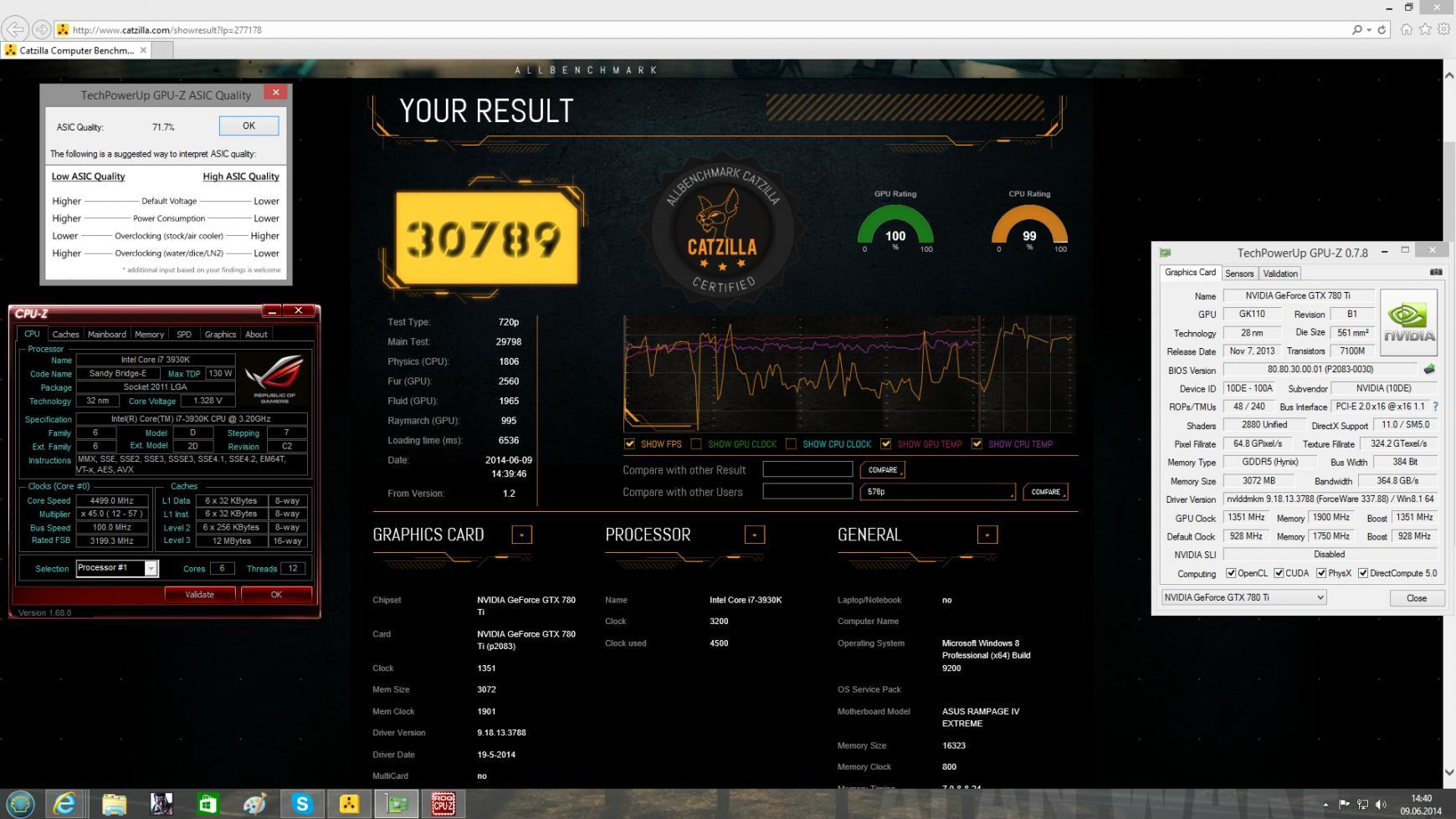
Task: Switch to ROG CPU-Z taskbar icon
Action: tap(443, 804)
